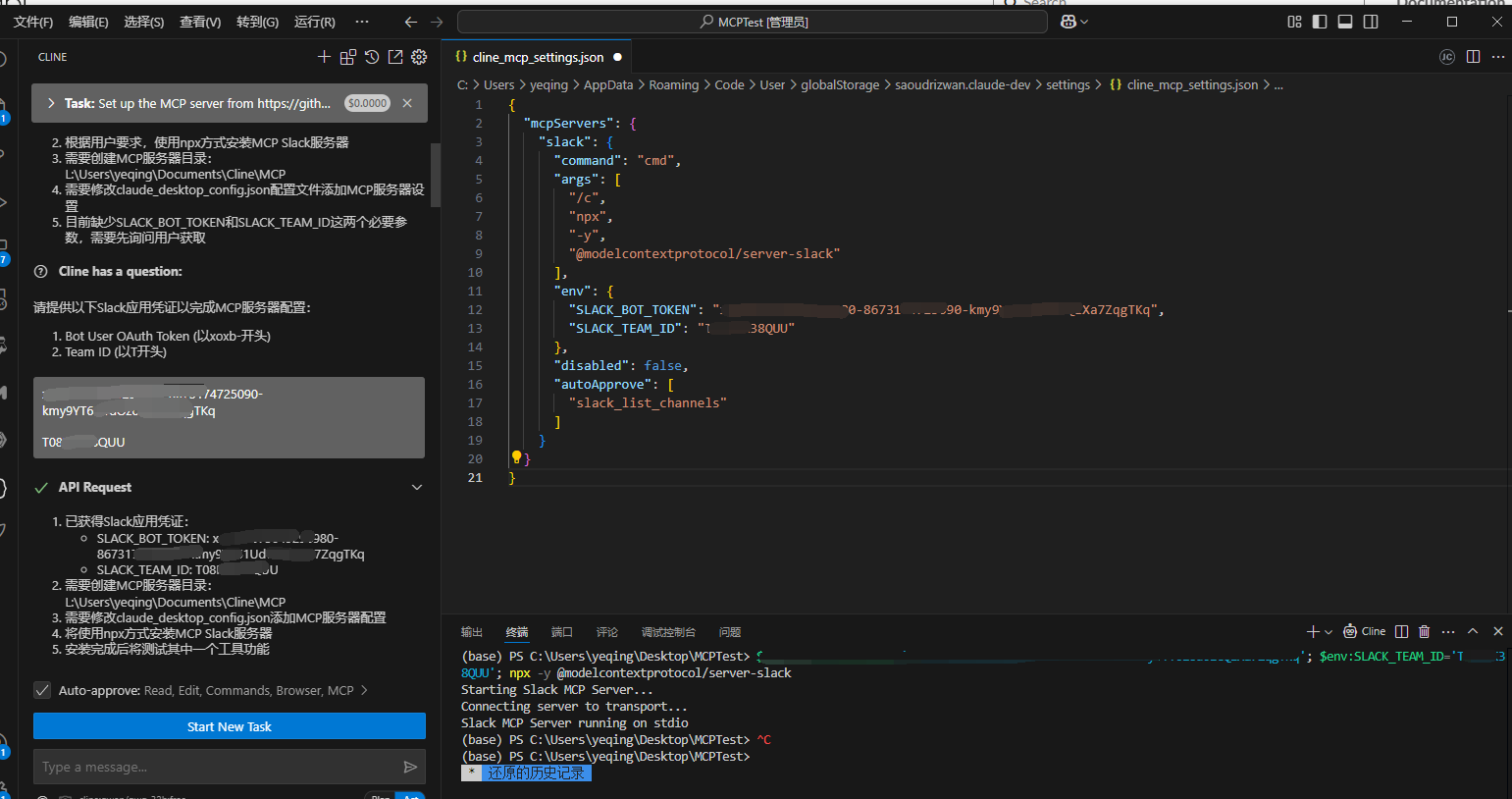Open the 文件(F) menu

[33, 22]
